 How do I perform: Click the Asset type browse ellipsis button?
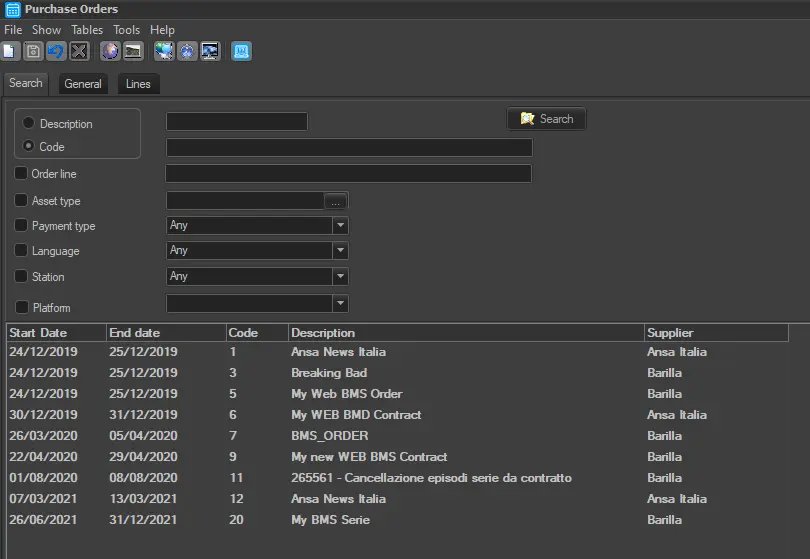coord(336,201)
